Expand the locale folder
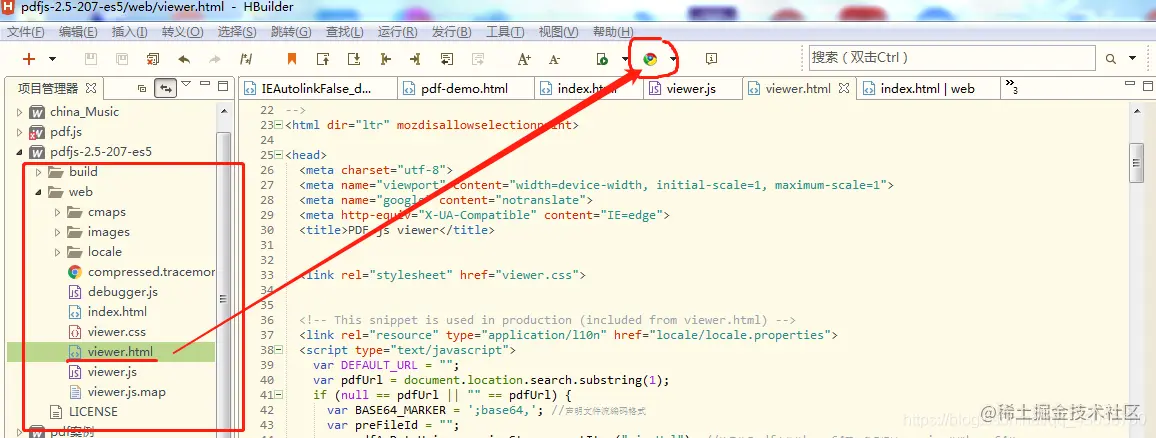Viewport: 1156px width, 438px height. click(x=58, y=251)
